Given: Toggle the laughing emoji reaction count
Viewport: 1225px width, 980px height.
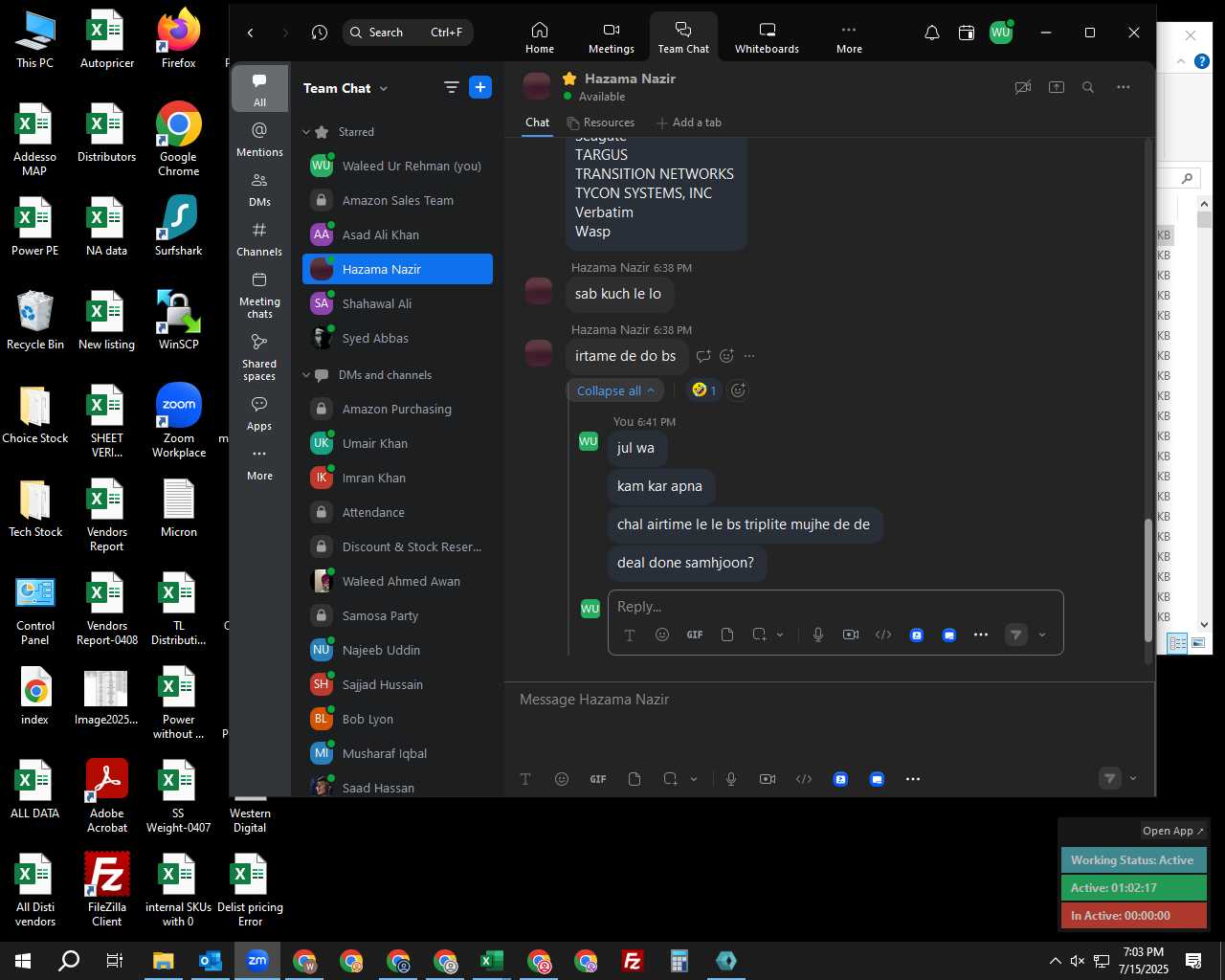Looking at the screenshot, I should click(704, 390).
